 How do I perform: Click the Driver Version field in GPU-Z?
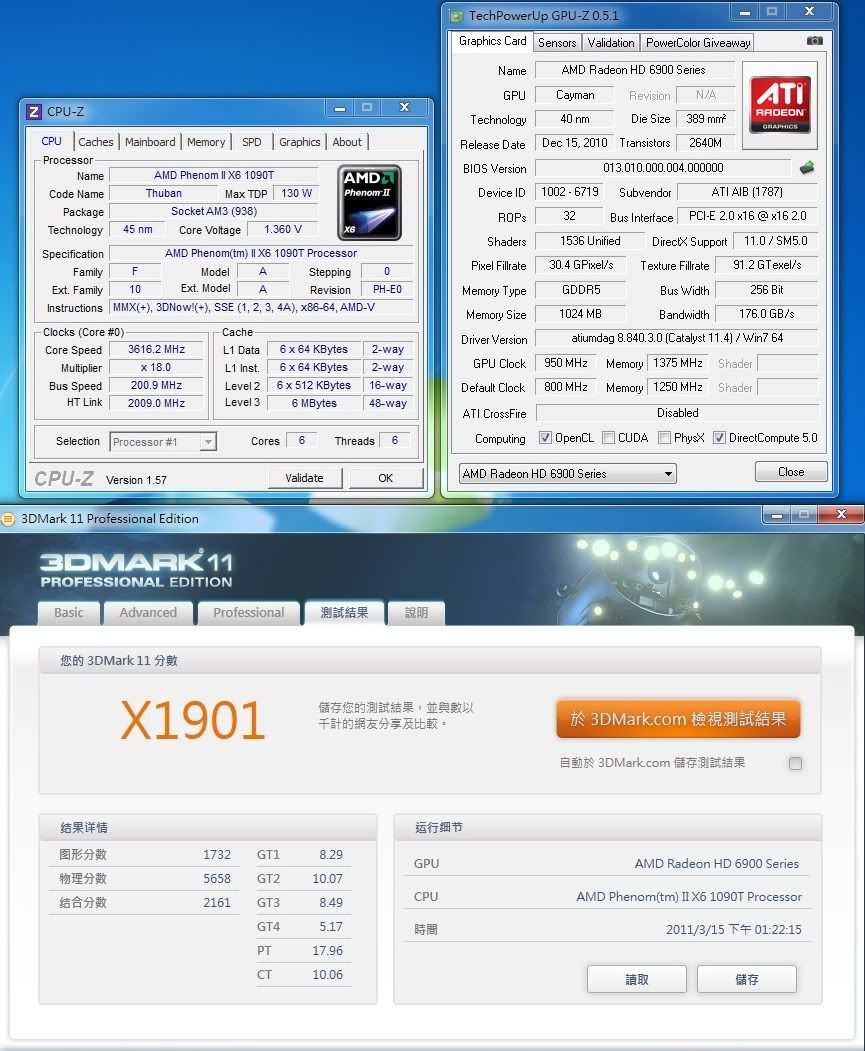677,338
